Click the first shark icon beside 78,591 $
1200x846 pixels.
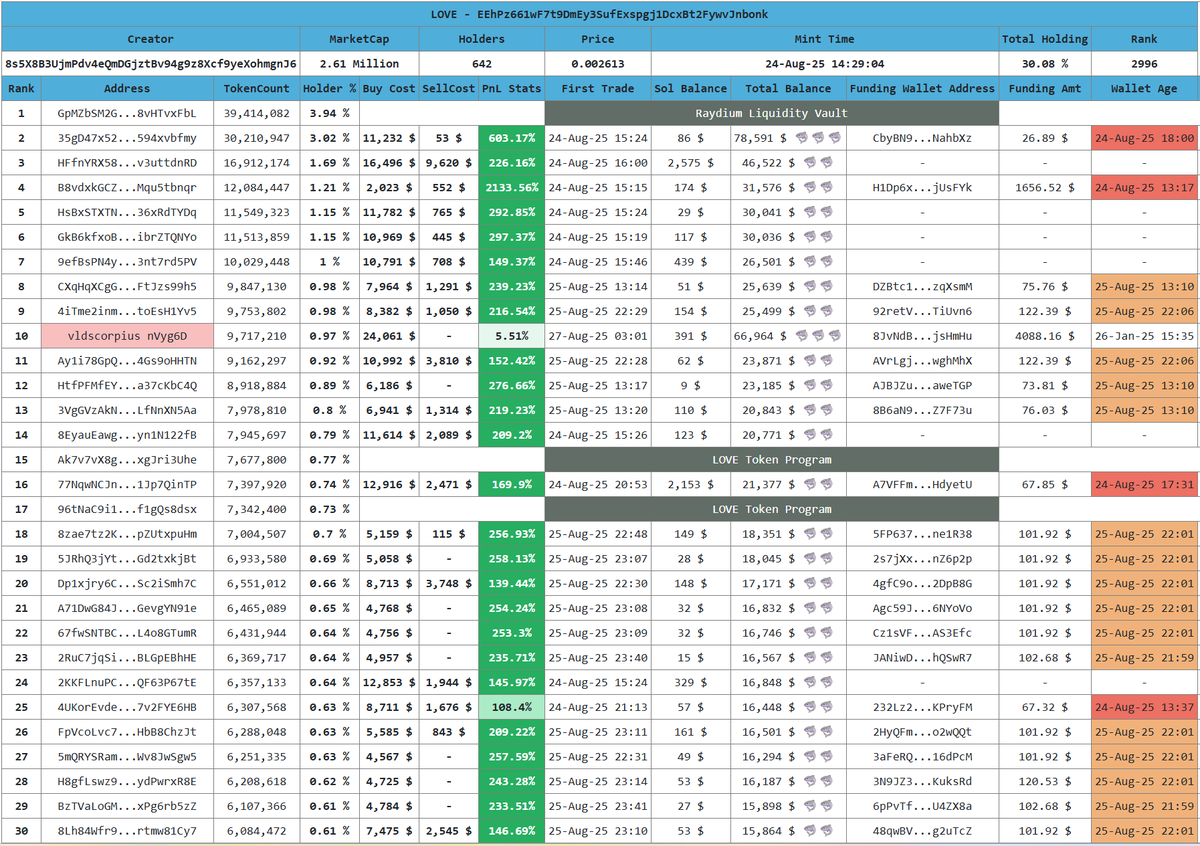tap(802, 137)
